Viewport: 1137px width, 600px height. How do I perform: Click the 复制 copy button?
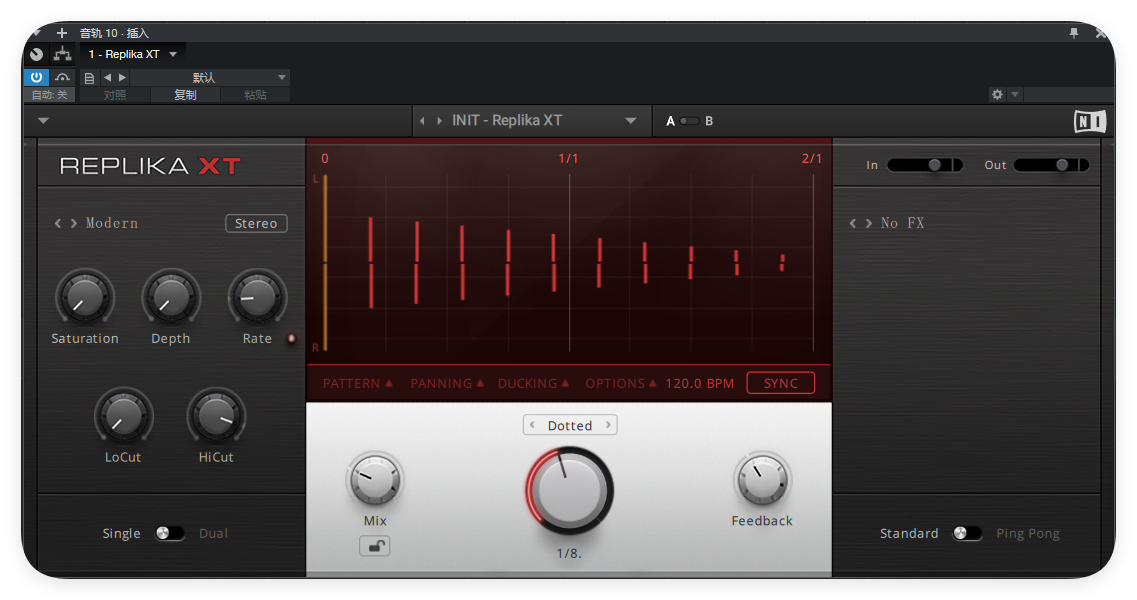pyautogui.click(x=185, y=95)
